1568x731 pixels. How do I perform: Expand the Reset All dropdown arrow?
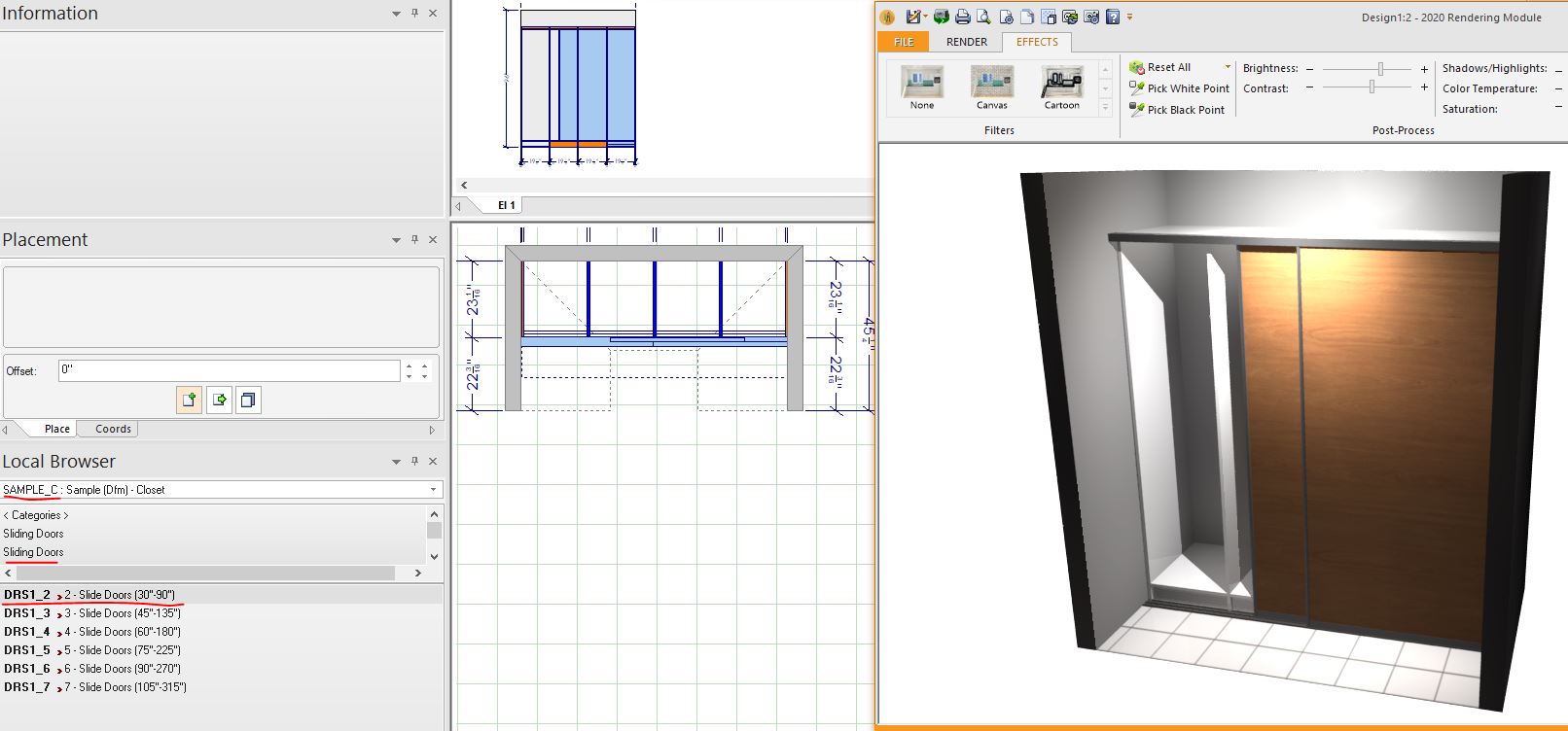(1228, 67)
